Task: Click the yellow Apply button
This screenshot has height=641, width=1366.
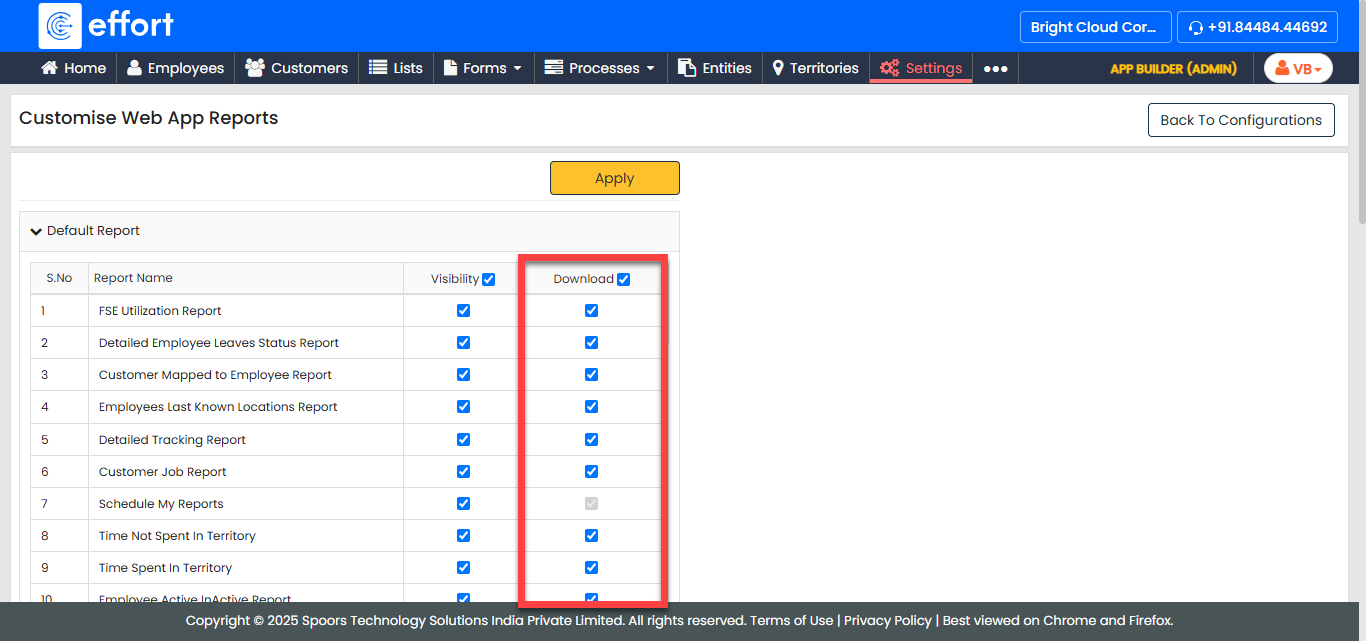Action: click(x=614, y=178)
